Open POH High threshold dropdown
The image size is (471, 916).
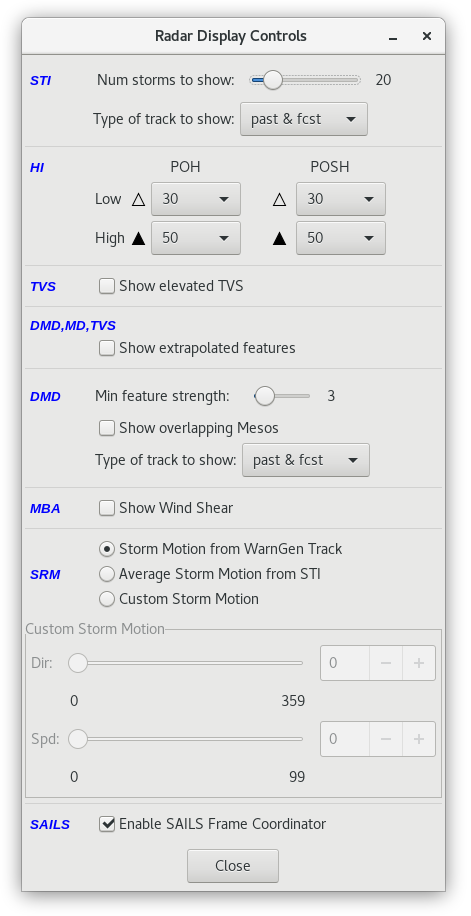tap(196, 238)
